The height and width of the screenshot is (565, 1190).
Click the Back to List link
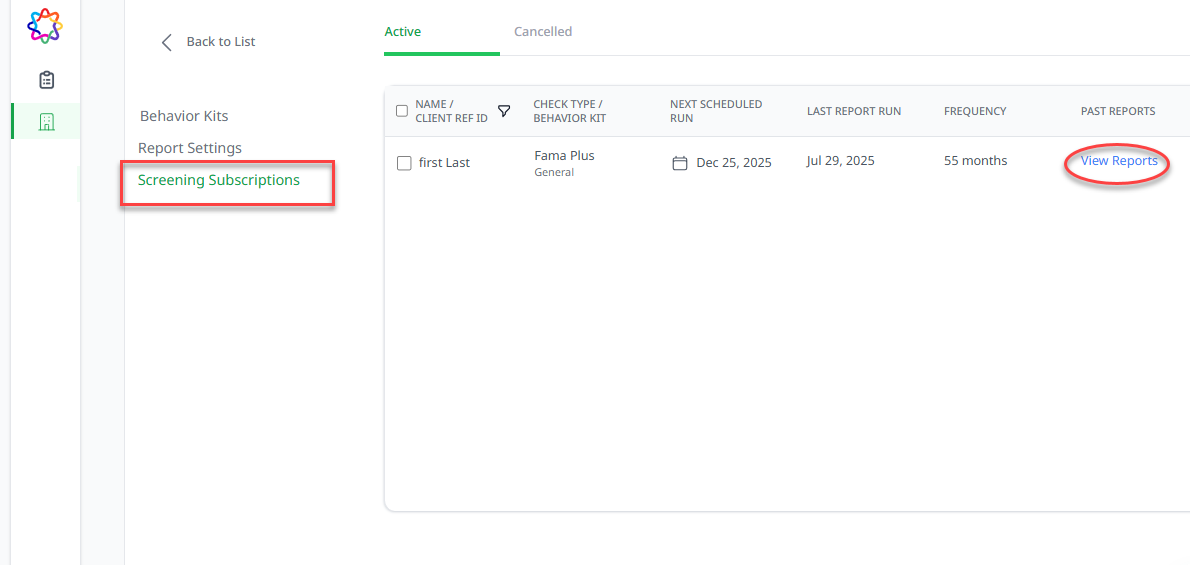221,42
